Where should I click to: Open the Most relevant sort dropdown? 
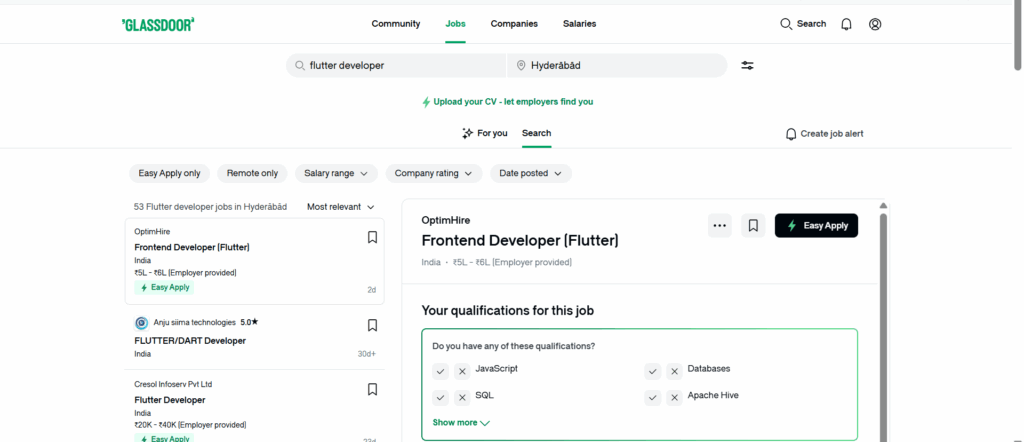tap(340, 207)
